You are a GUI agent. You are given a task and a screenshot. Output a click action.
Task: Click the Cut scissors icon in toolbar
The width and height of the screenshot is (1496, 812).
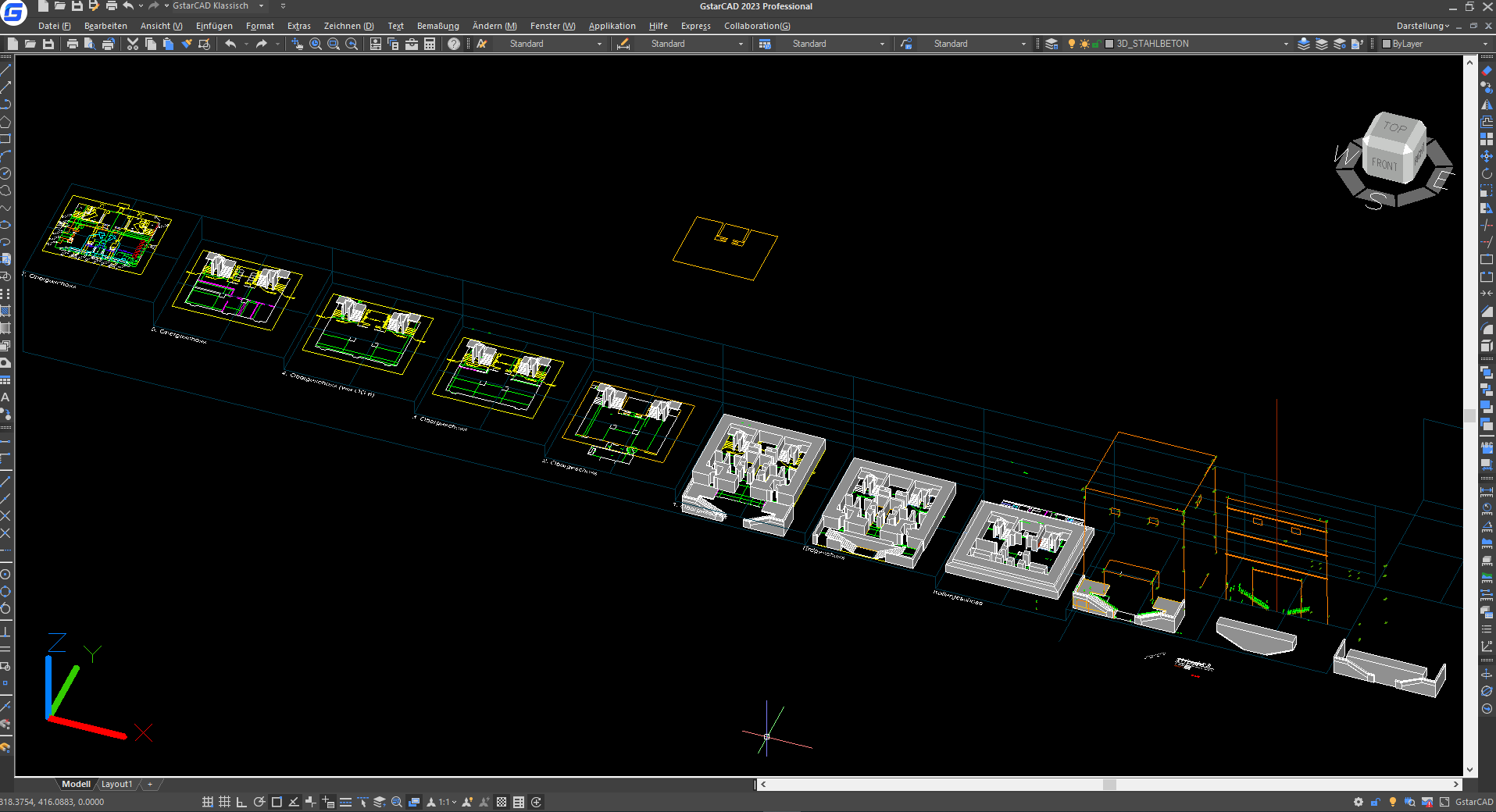132,44
